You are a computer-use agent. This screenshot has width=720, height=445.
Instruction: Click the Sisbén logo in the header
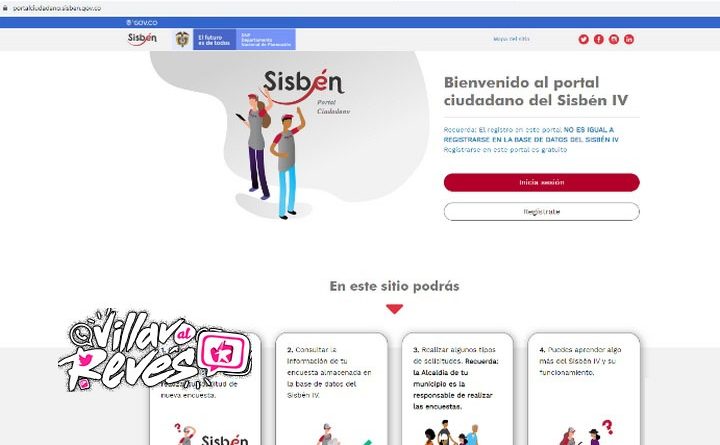[x=142, y=39]
